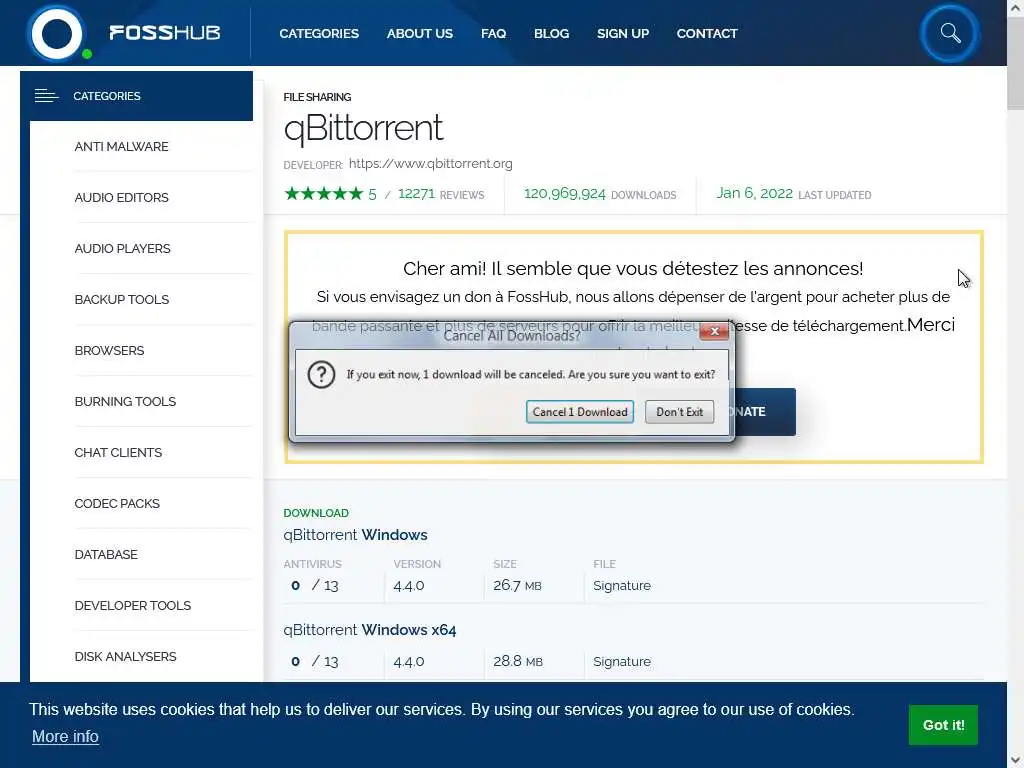The width and height of the screenshot is (1024, 768).
Task: Select DATABASE category
Action: click(106, 554)
